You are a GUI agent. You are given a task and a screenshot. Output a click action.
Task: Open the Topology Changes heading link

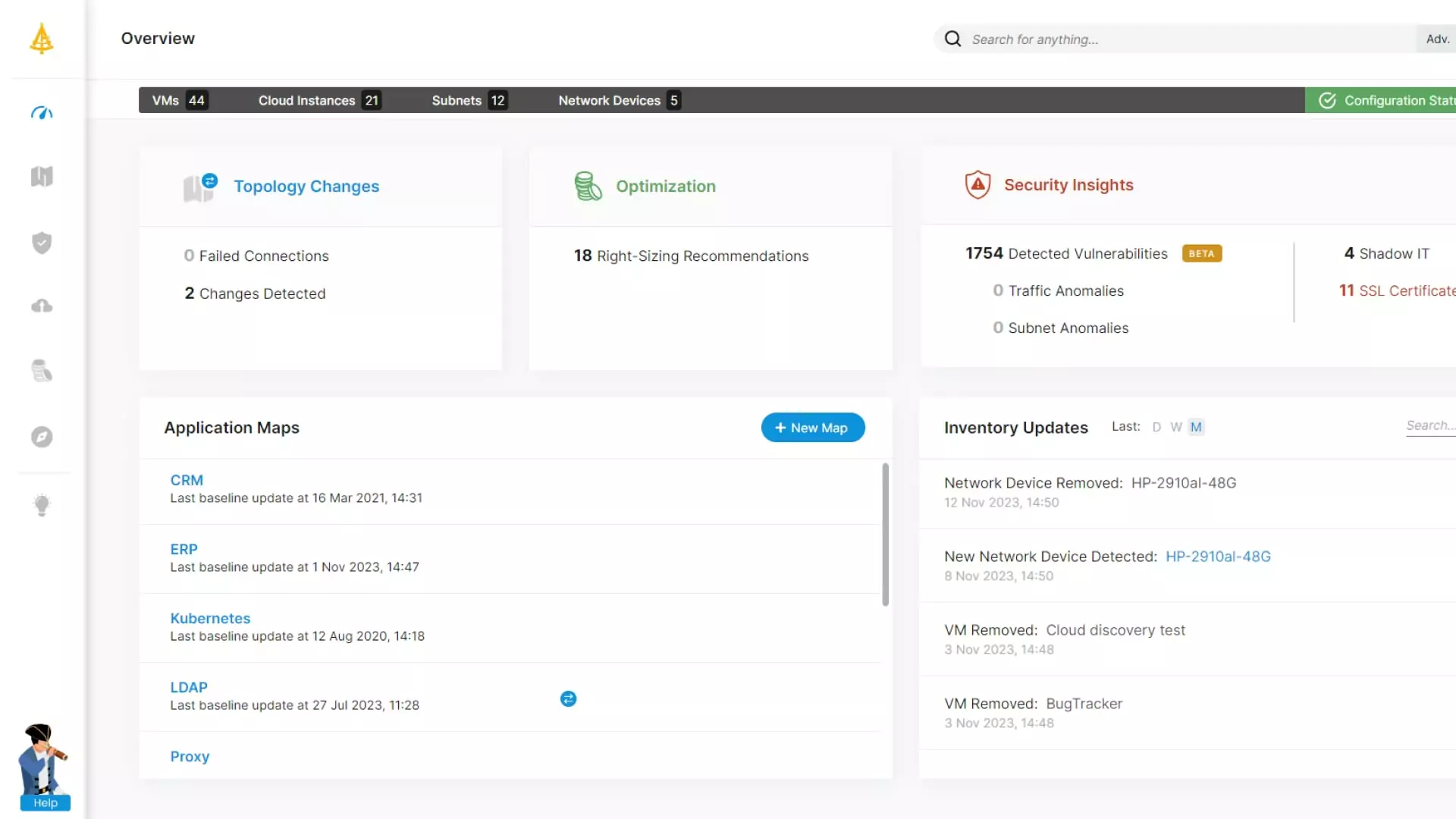pos(306,187)
